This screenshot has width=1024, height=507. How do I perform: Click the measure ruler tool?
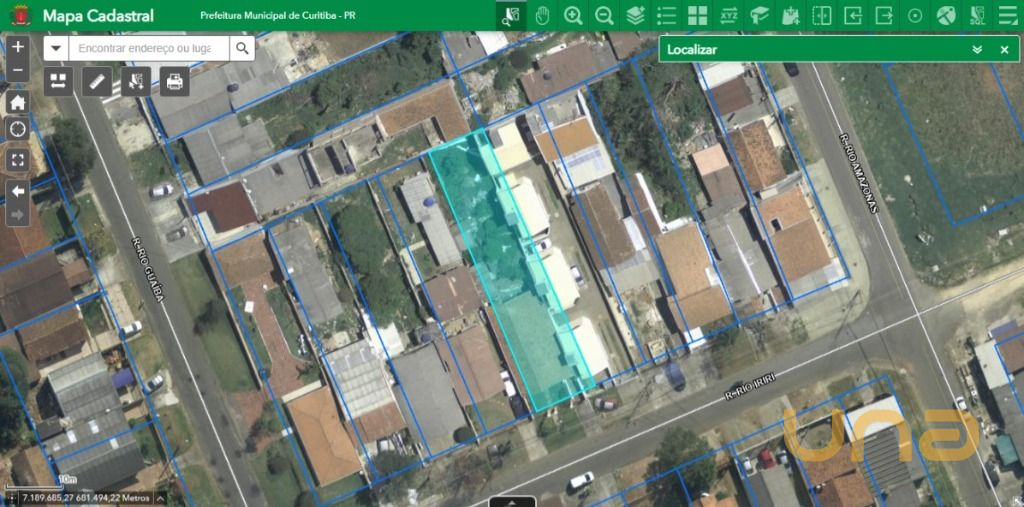tap(97, 82)
